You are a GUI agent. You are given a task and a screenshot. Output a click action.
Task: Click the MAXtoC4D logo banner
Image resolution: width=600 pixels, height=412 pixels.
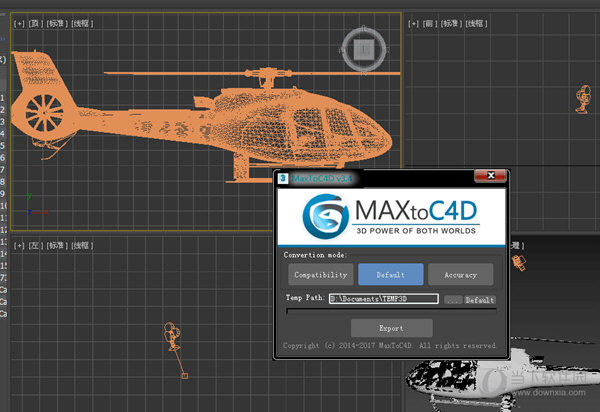[x=391, y=217]
